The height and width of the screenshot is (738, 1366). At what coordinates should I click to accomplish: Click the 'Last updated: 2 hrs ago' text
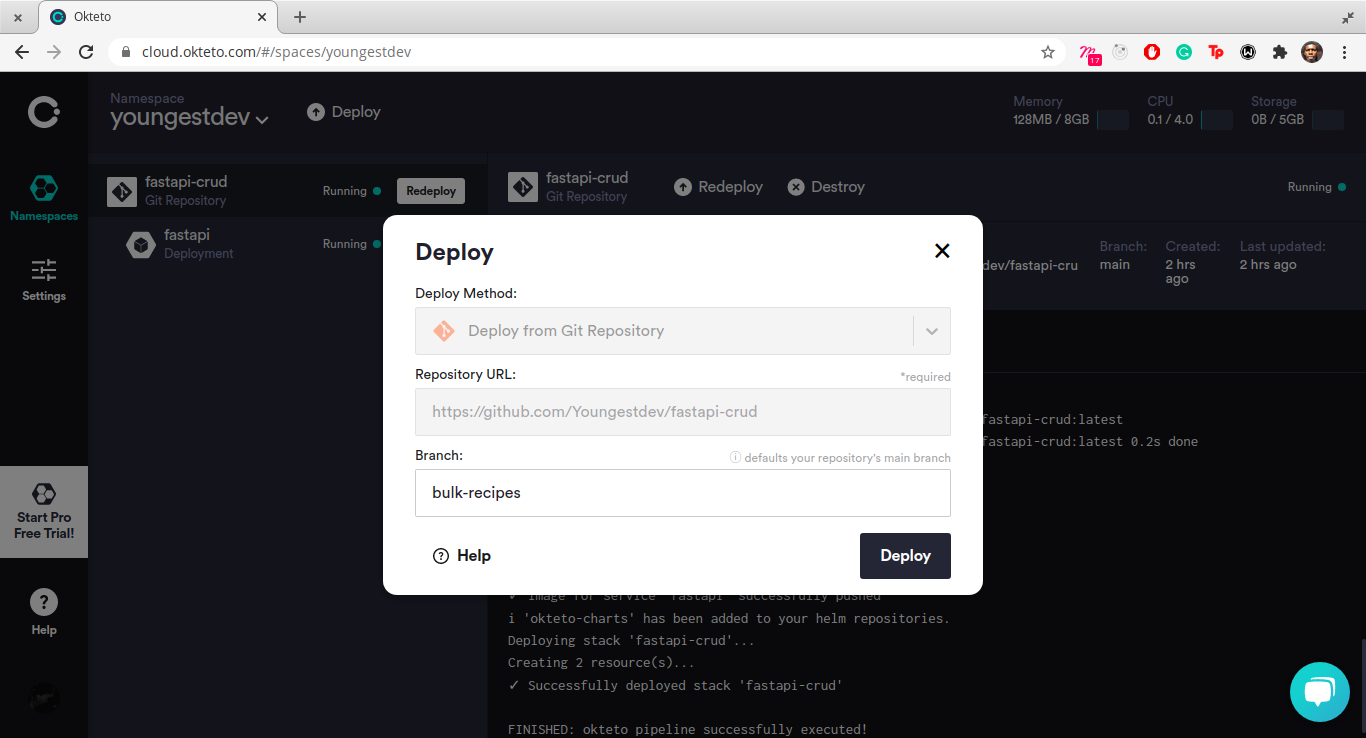point(1283,255)
